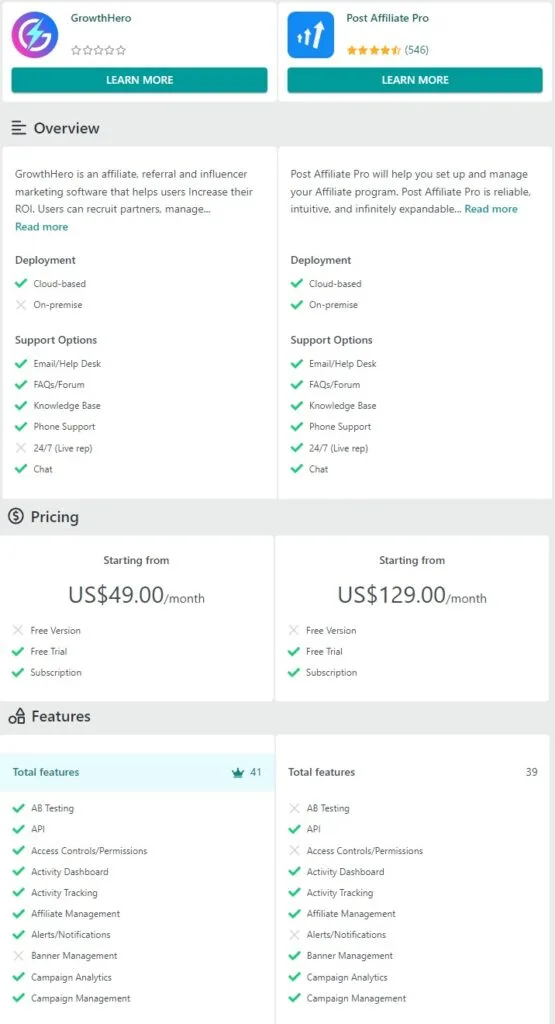Click GrowthHero's Free Version cross icon

[18, 630]
